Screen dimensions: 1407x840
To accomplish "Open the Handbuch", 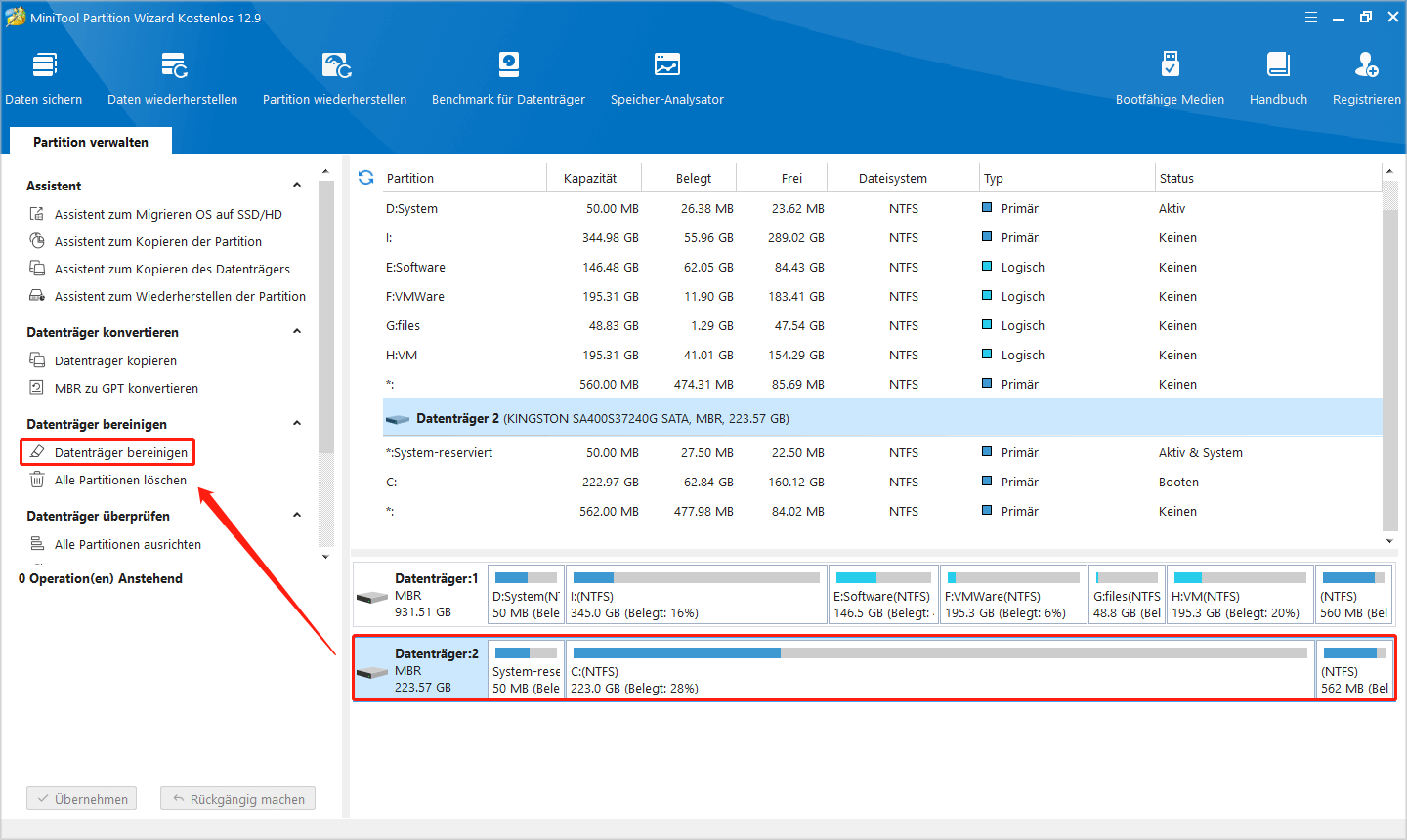I will (x=1278, y=78).
